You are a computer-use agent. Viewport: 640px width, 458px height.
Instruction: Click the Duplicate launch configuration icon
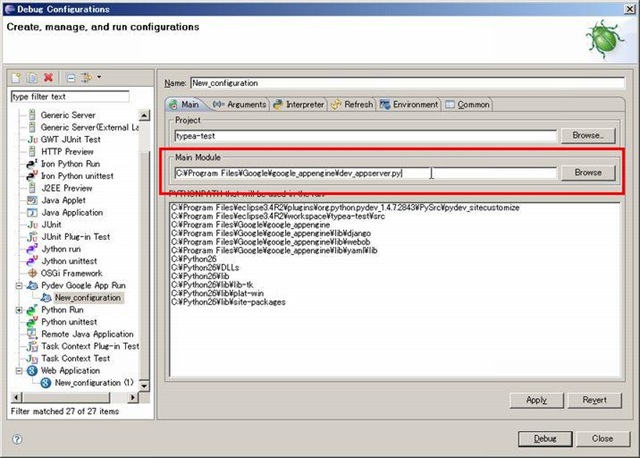33,77
